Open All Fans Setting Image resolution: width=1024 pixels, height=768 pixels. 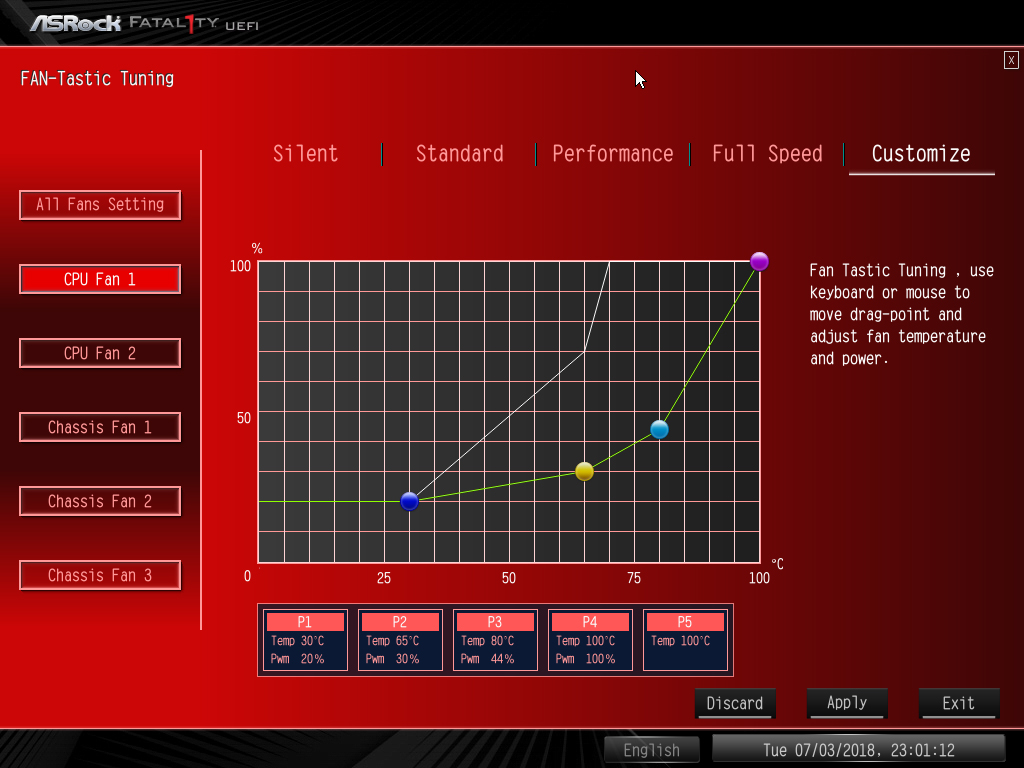(x=100, y=205)
